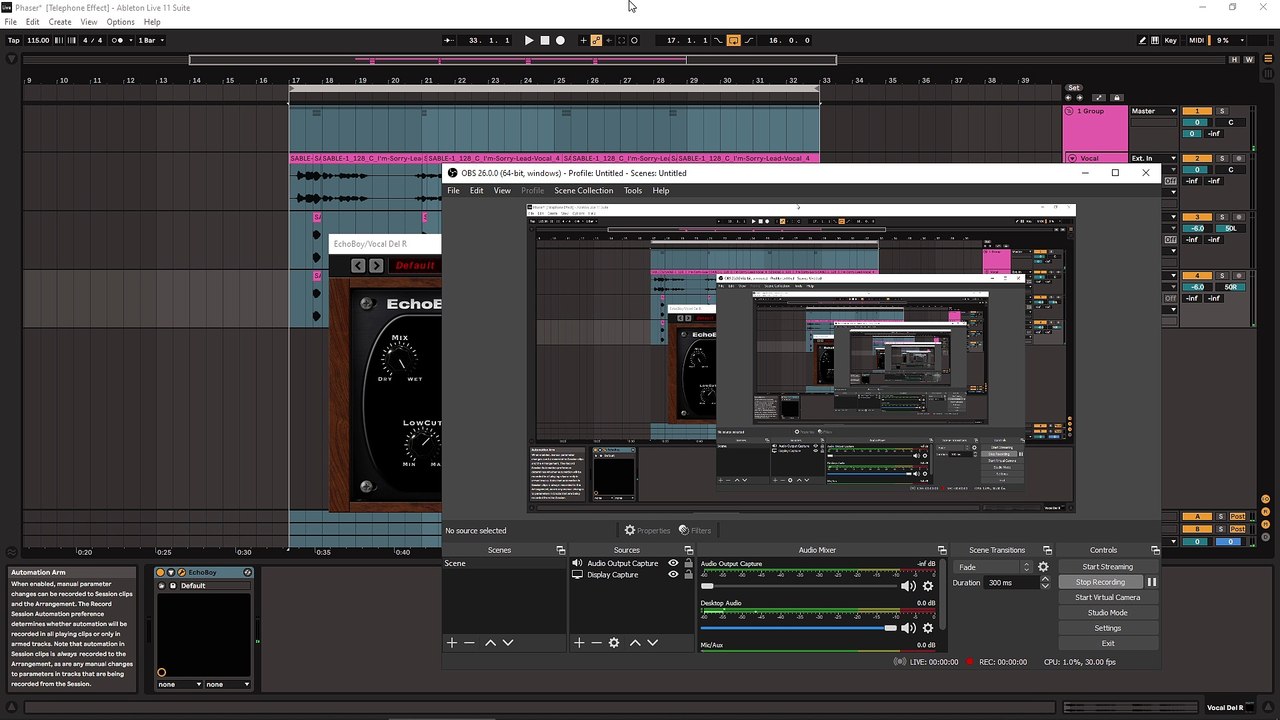Viewport: 1280px width, 720px height.
Task: Open the Fade transition dropdown
Action: point(992,567)
